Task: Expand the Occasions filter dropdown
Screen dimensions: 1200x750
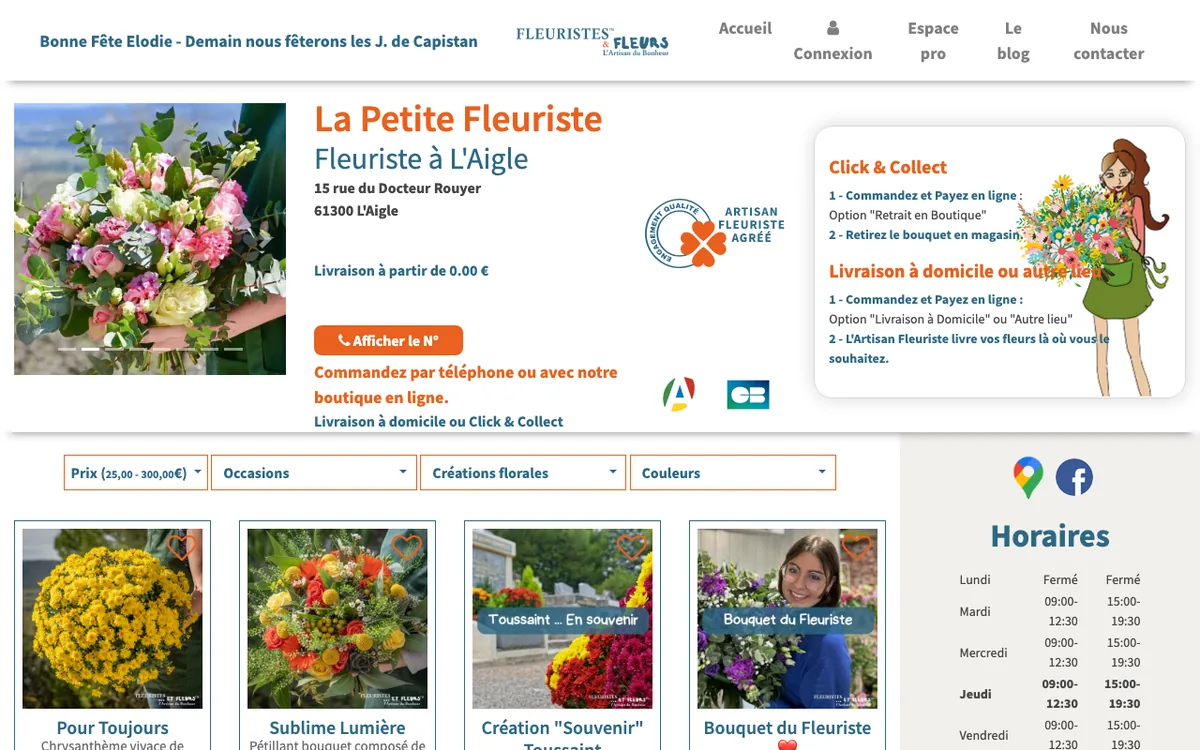Action: coord(314,473)
